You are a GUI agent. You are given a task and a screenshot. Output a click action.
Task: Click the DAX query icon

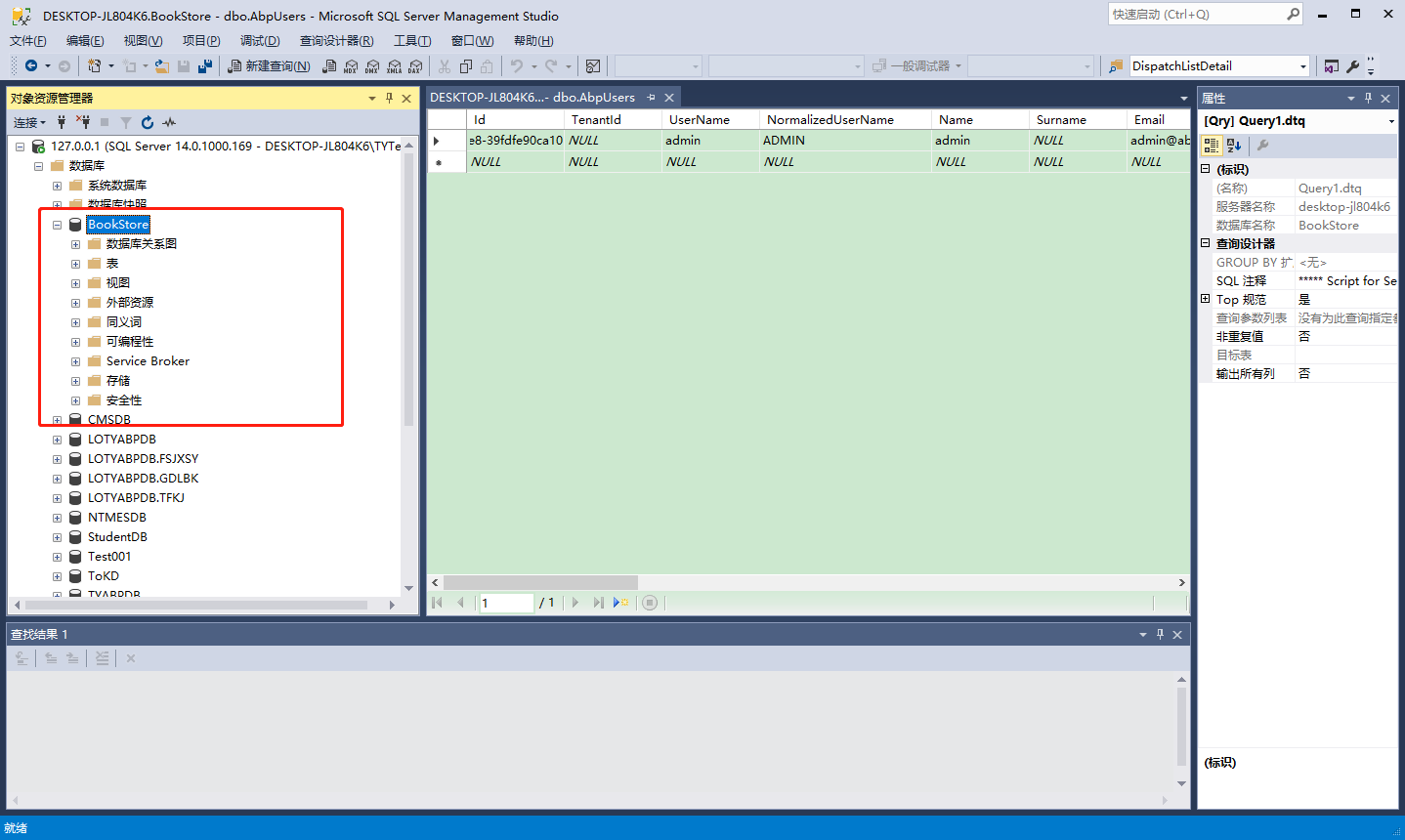(415, 65)
